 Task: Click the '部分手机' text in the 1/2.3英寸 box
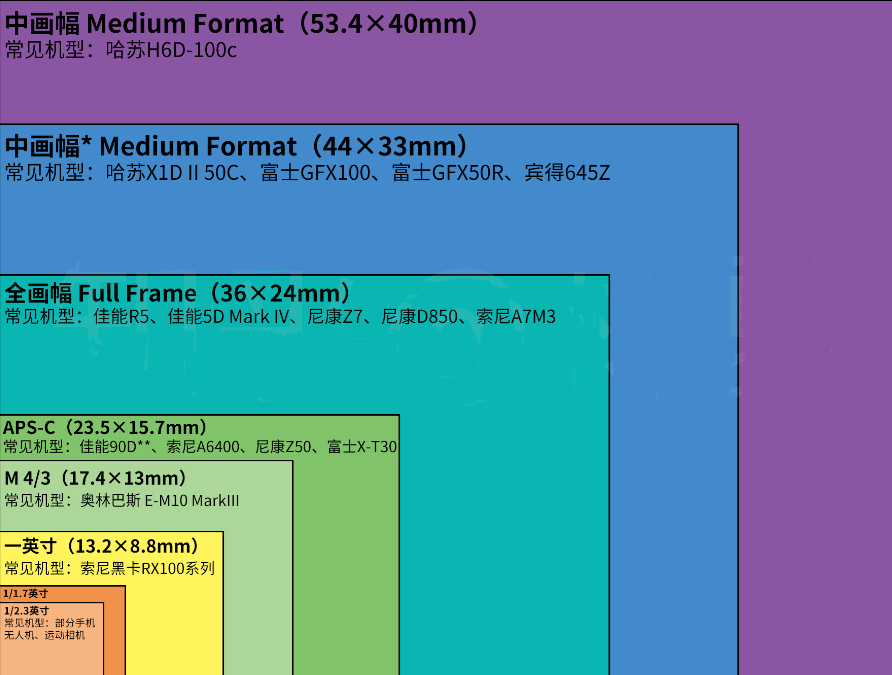[75, 623]
